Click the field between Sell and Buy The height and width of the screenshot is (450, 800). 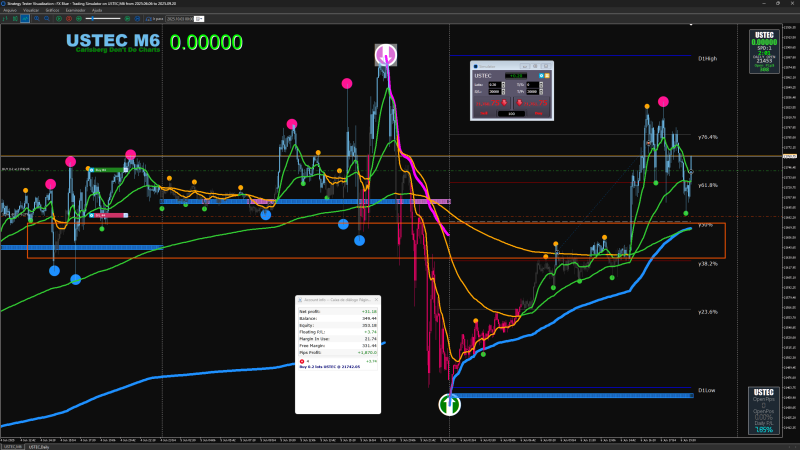pyautogui.click(x=511, y=114)
